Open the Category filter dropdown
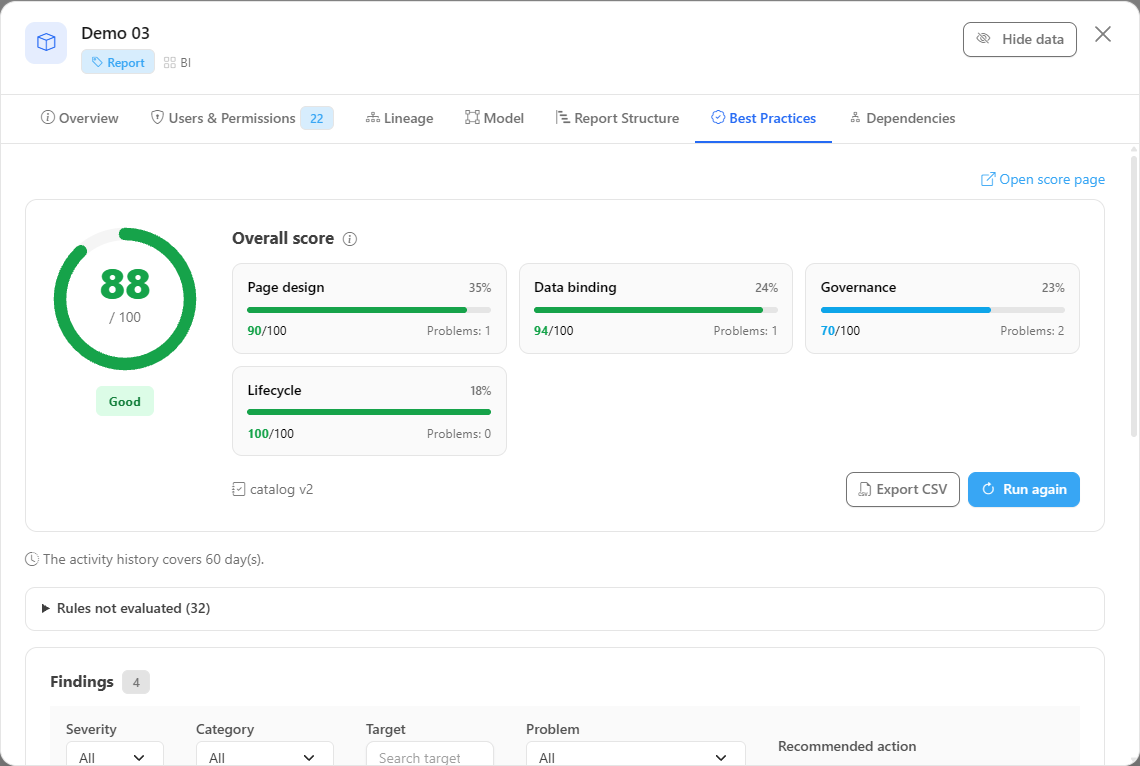1140x766 pixels. [x=265, y=756]
